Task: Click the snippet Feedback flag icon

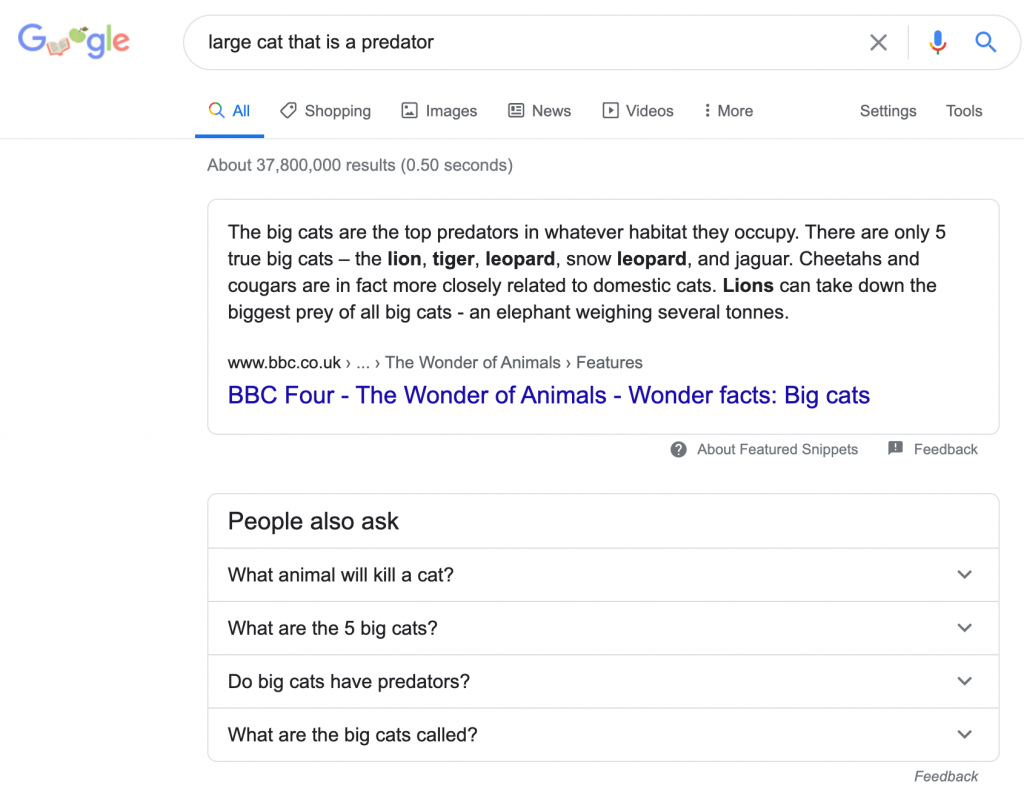Action: (x=895, y=448)
